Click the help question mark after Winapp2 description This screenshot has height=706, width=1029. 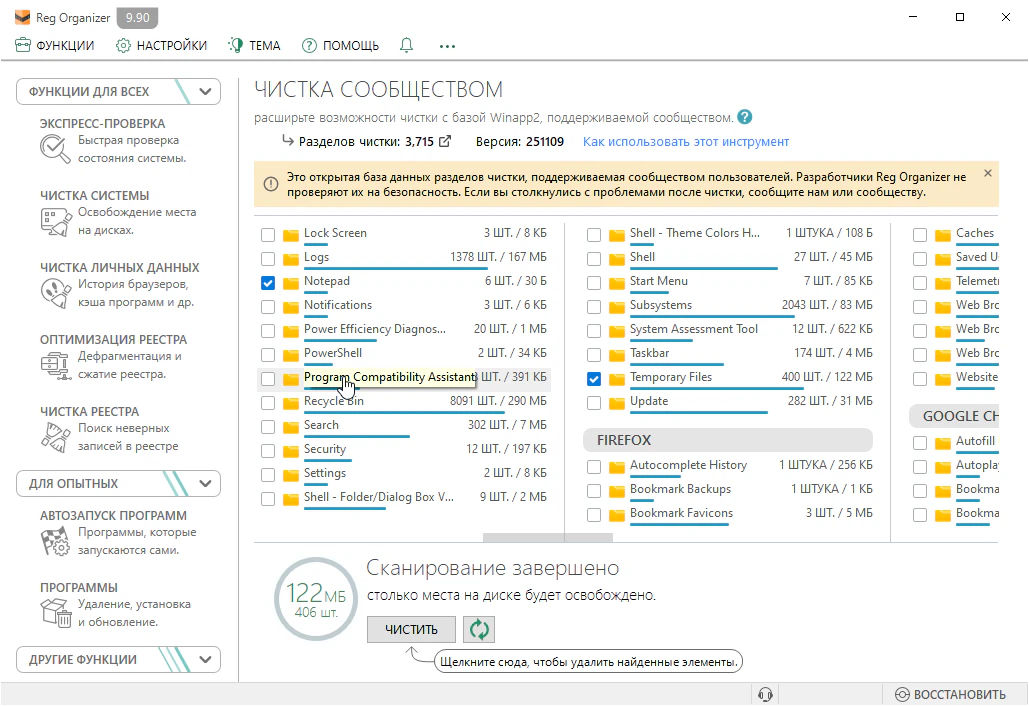744,117
